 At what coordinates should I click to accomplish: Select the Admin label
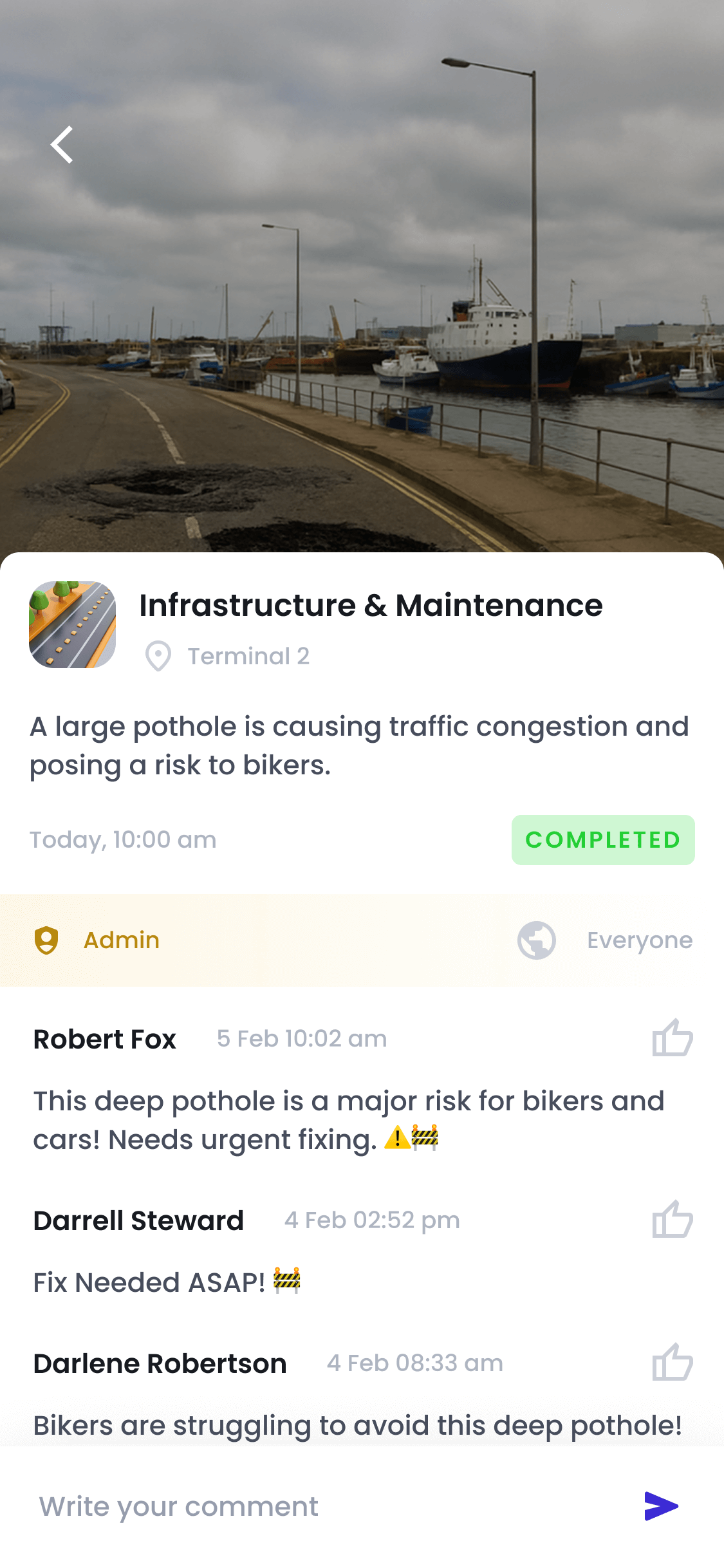point(122,940)
